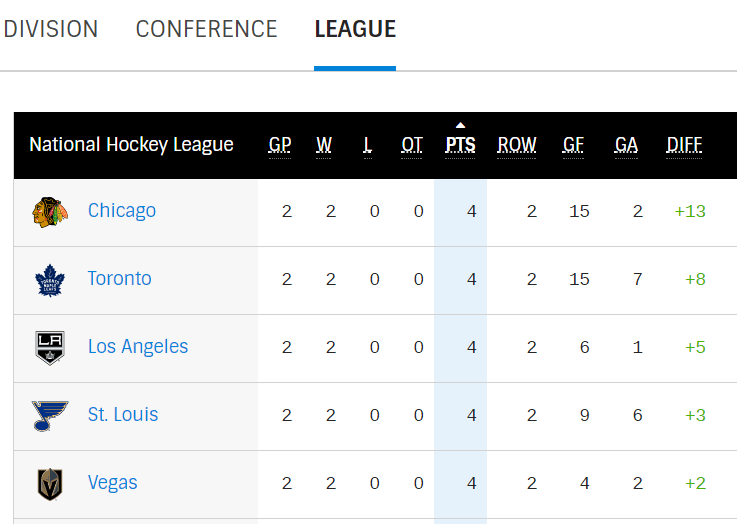Sort table by GA column header
This screenshot has width=737, height=524.
tap(626, 145)
